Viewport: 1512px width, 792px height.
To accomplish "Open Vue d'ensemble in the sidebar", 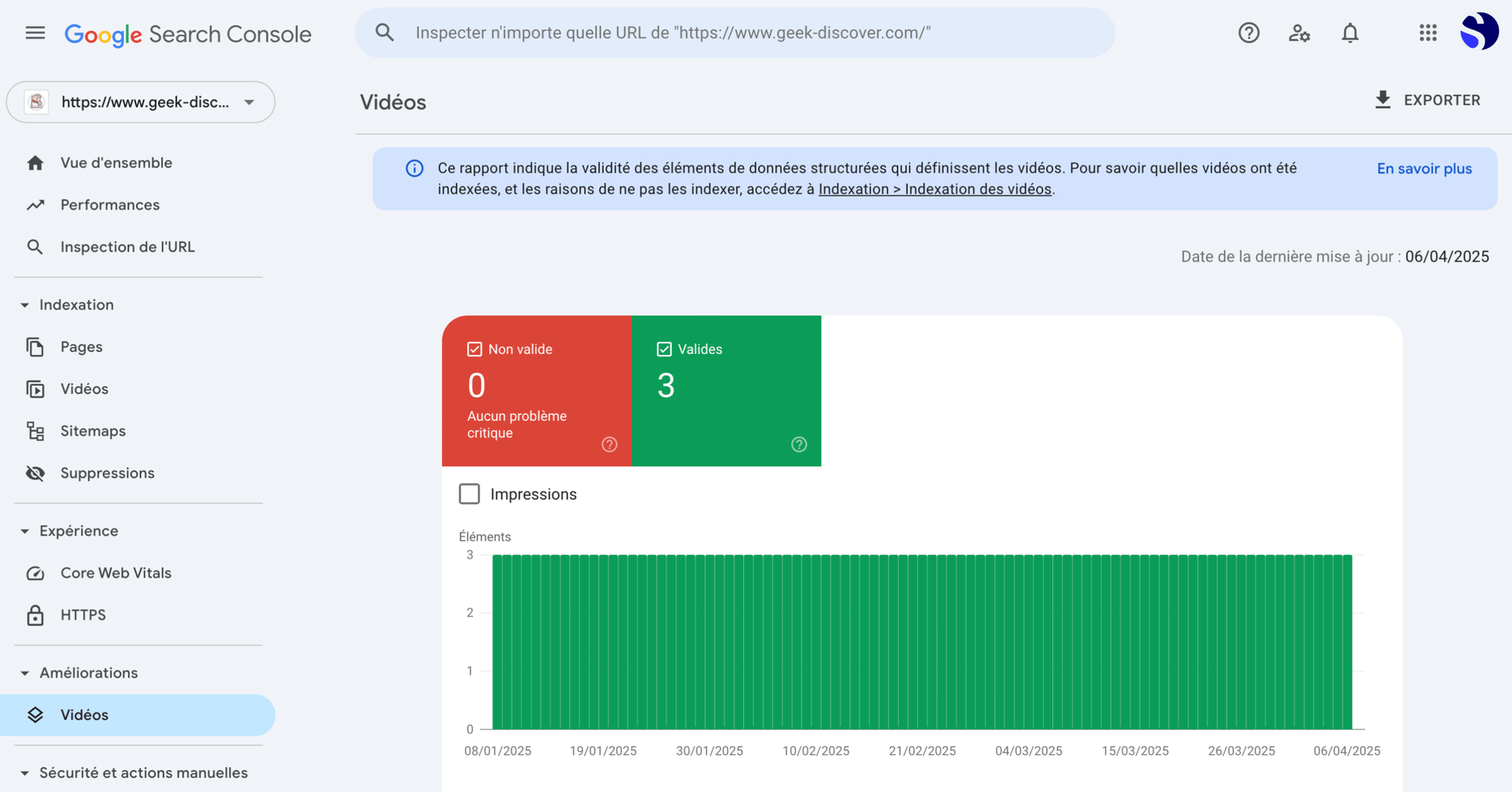I will (x=116, y=162).
